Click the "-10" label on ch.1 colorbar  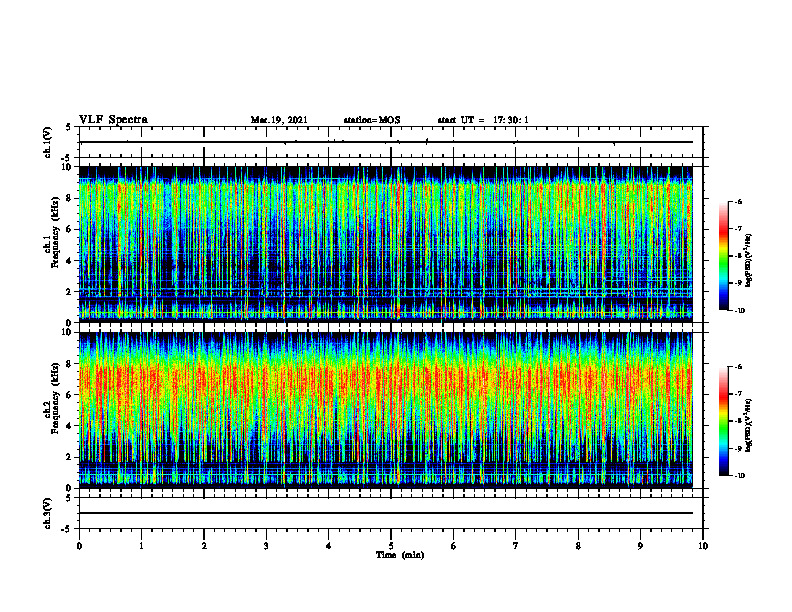click(x=739, y=311)
